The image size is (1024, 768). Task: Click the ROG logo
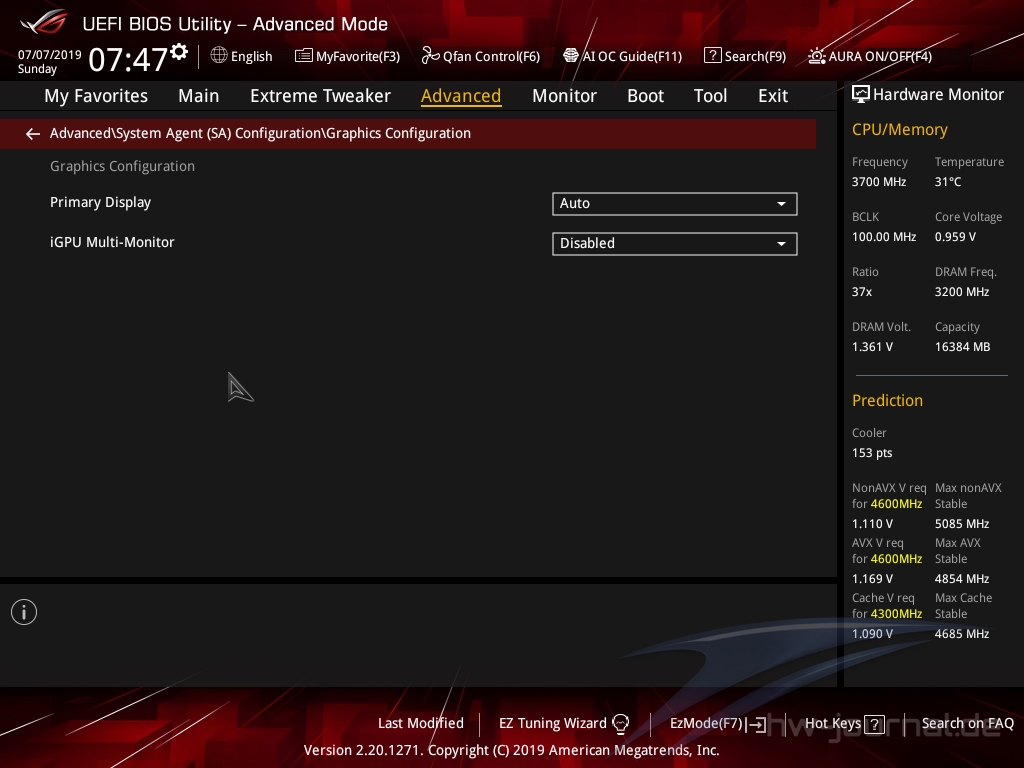pos(44,22)
